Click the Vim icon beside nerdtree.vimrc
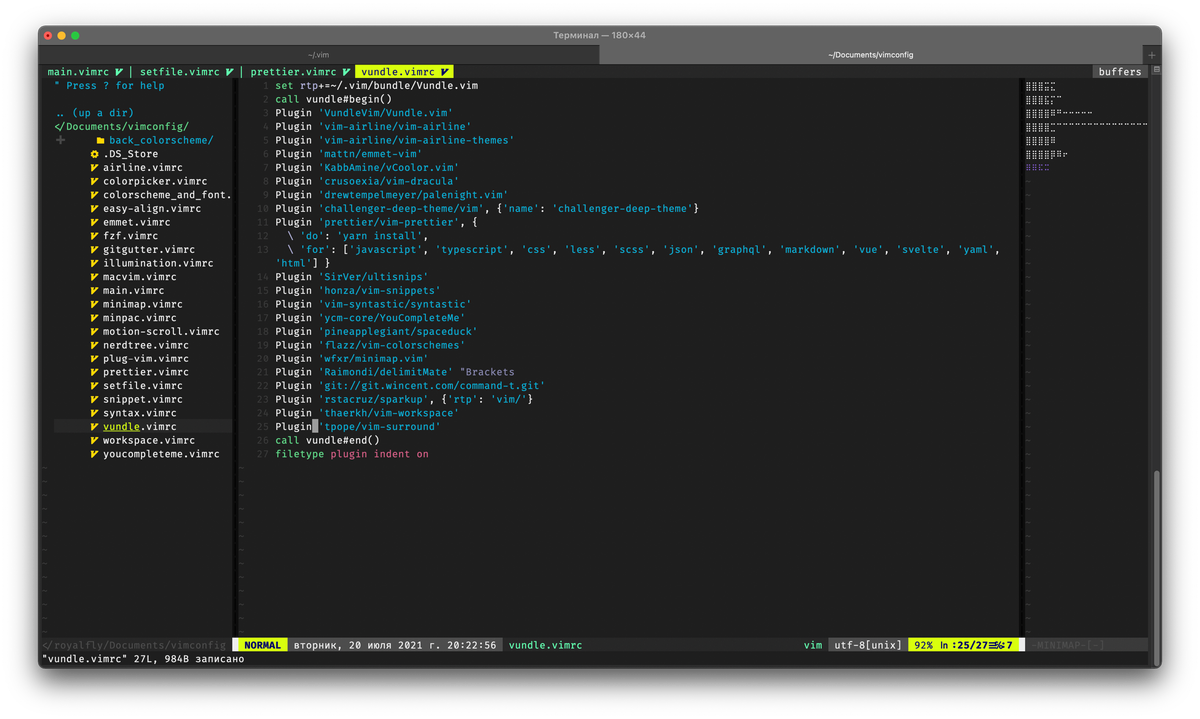 (x=95, y=345)
